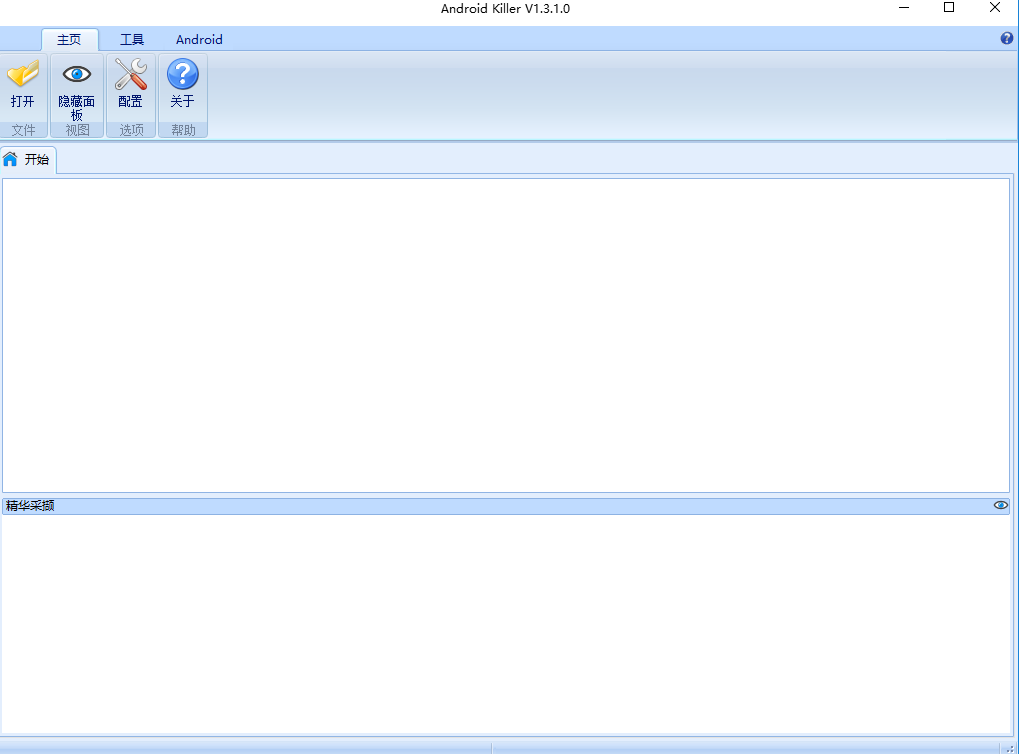Open the Android ribbon tab

pyautogui.click(x=199, y=40)
